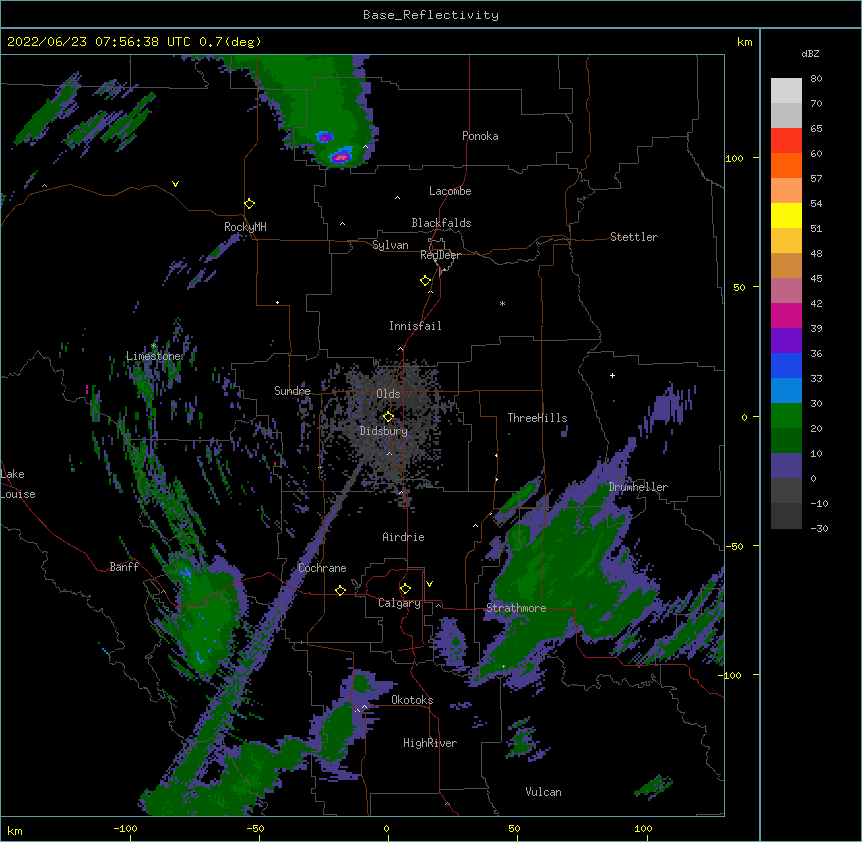
Task: Click the Base_Reflectivity title
Action: [431, 15]
